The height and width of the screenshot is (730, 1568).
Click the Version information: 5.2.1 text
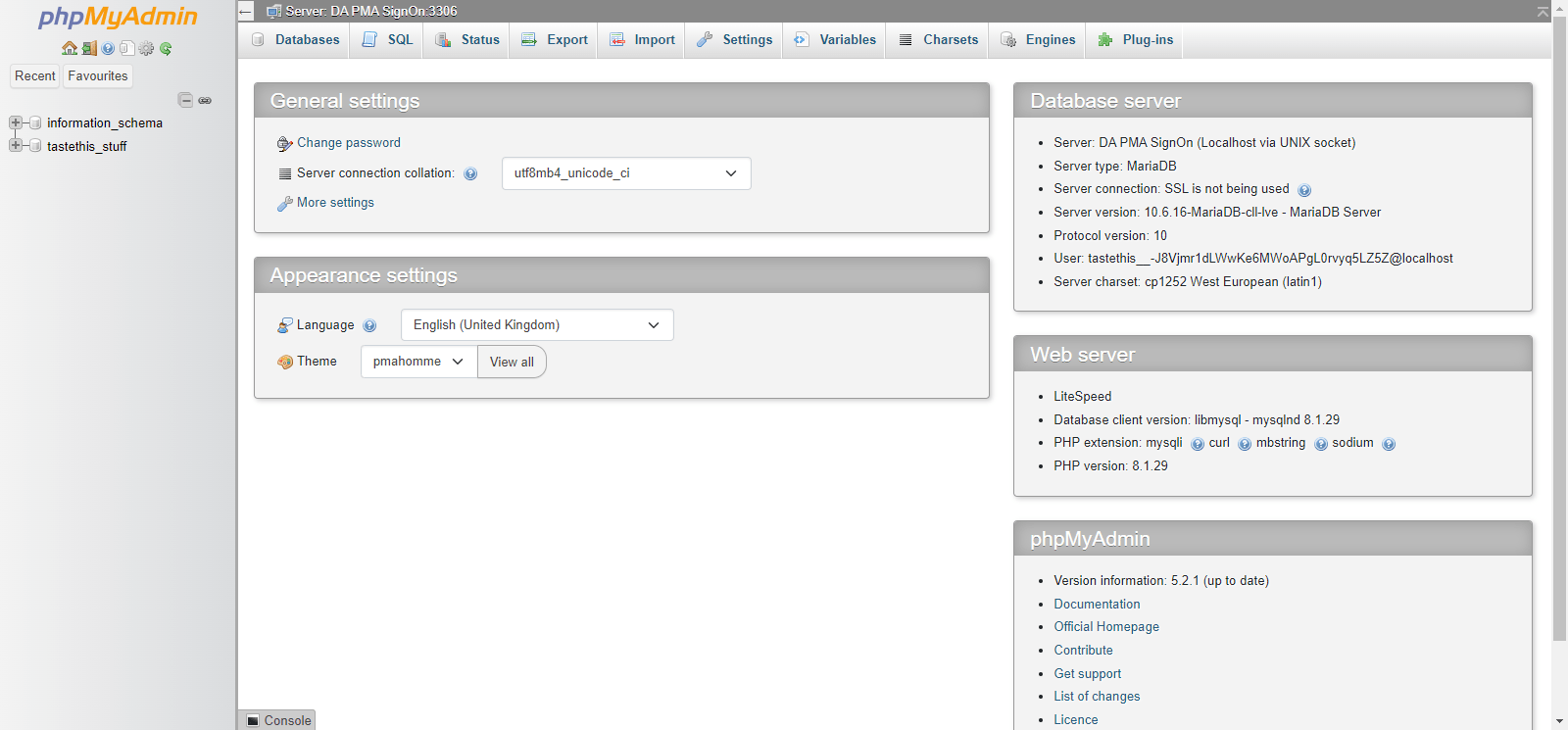click(1161, 581)
